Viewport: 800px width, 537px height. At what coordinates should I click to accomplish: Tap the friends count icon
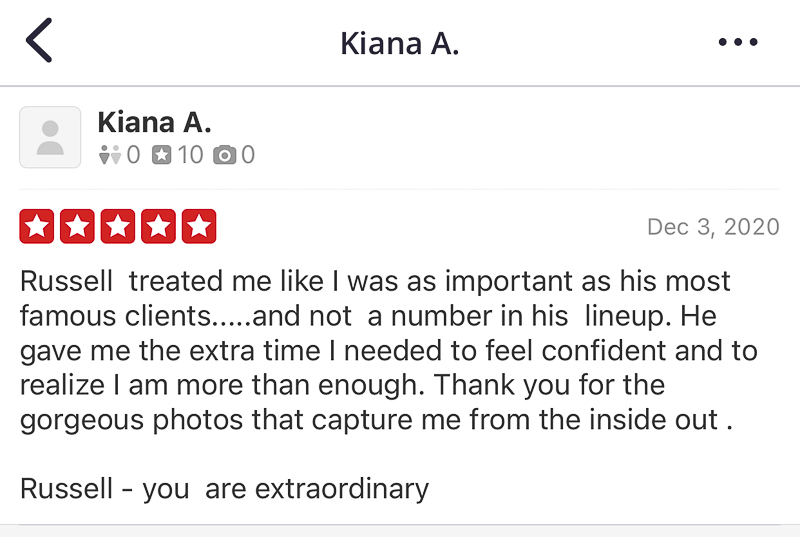click(x=110, y=155)
